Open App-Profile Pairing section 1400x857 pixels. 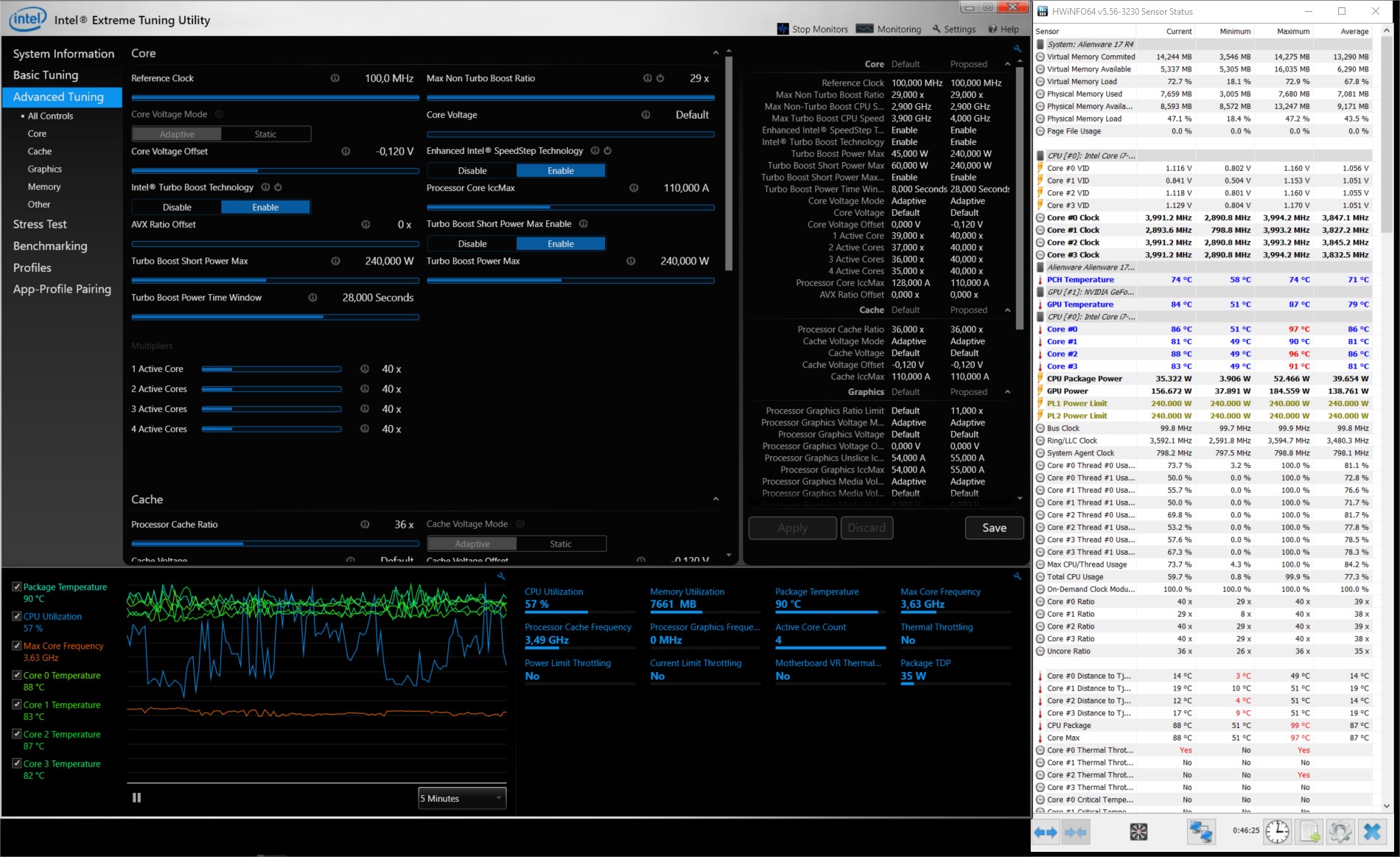tap(62, 289)
